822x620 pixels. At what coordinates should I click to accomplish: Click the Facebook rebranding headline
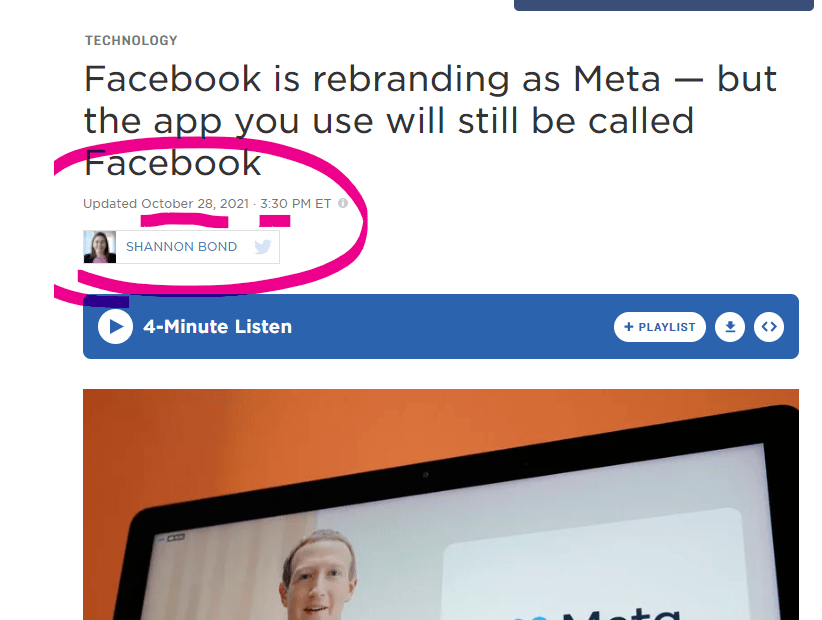tap(430, 121)
